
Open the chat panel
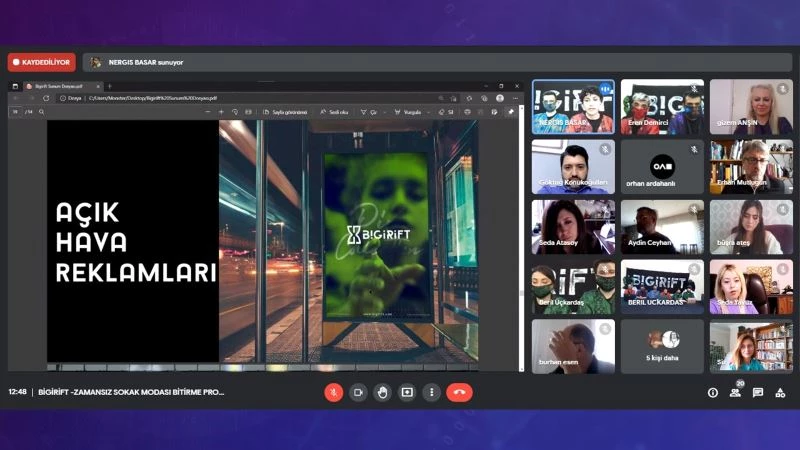[x=758, y=393]
